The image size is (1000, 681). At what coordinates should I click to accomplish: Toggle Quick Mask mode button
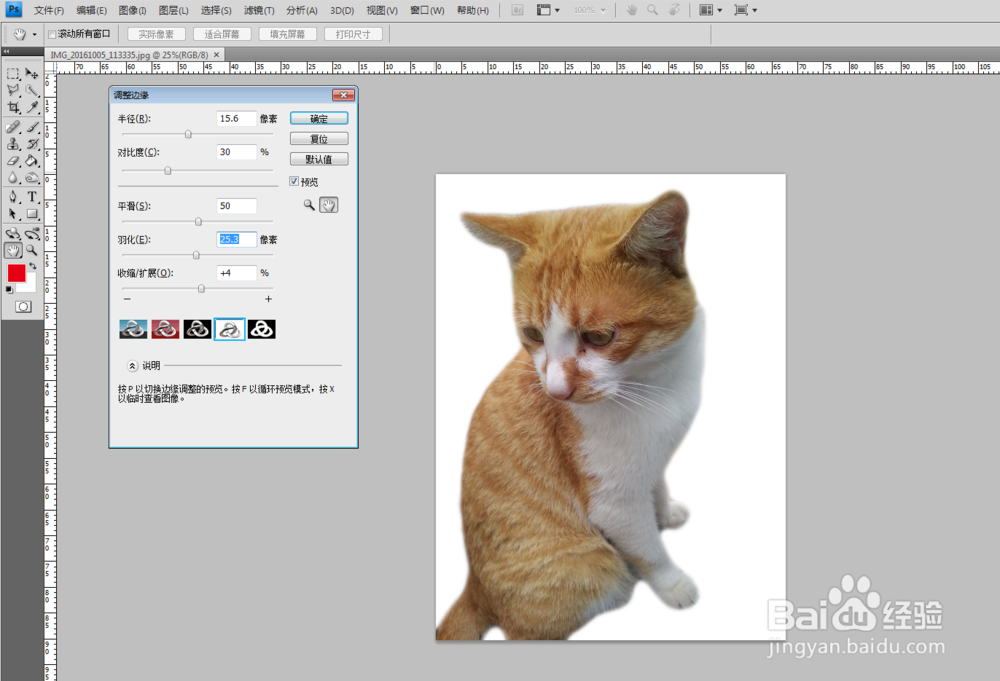23,307
